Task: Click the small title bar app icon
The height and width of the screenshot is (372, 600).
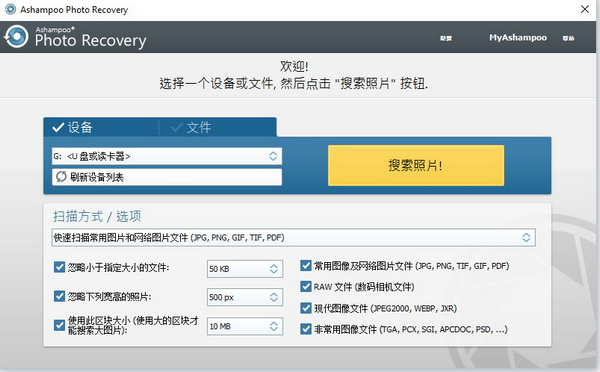Action: click(x=10, y=9)
